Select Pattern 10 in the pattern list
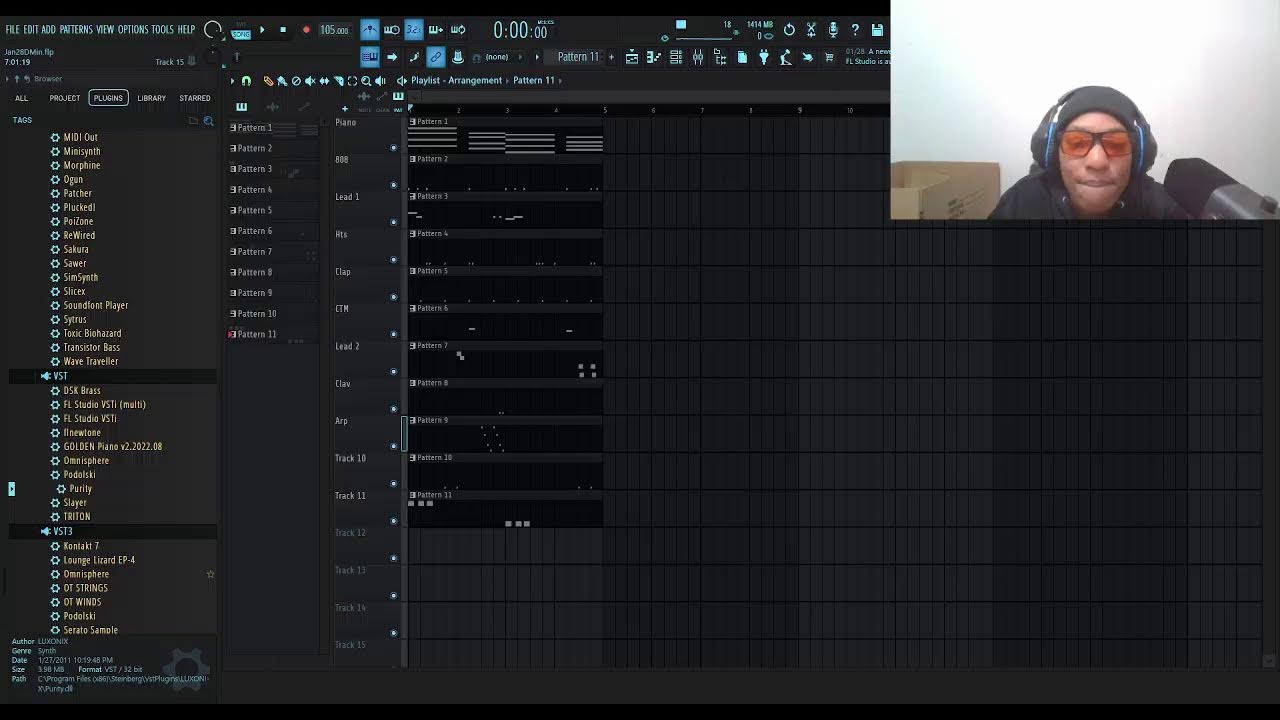Image resolution: width=1280 pixels, height=720 pixels. [x=257, y=314]
